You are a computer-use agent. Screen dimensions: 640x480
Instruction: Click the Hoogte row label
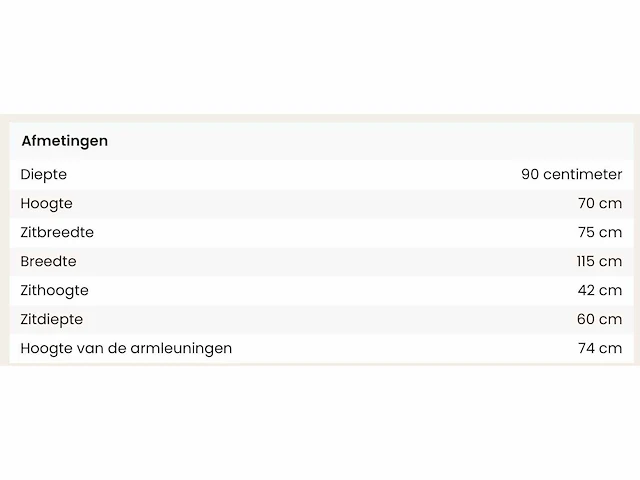[46, 203]
